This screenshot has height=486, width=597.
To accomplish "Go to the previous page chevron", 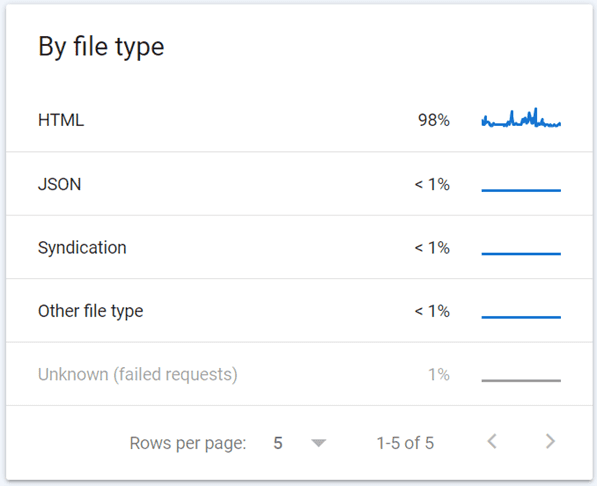I will (x=492, y=441).
